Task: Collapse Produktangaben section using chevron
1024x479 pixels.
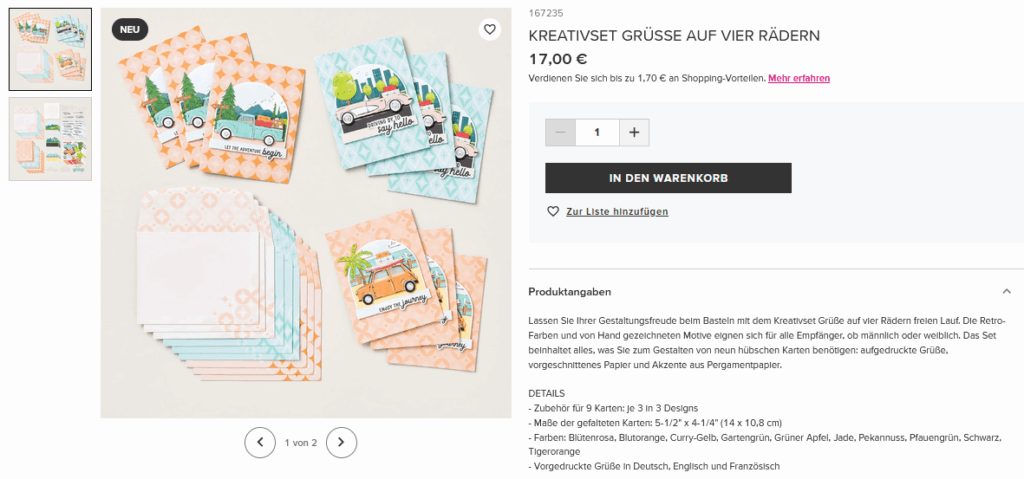Action: click(1006, 291)
